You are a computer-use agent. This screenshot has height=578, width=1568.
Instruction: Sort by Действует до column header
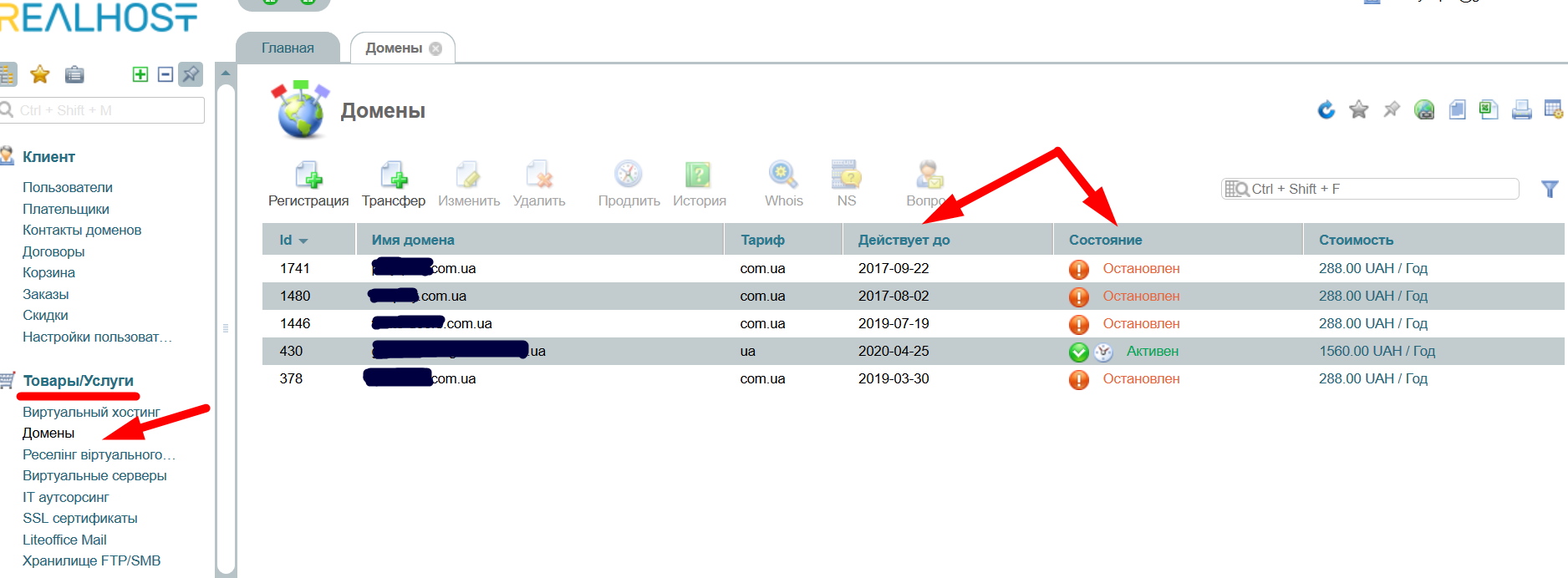pyautogui.click(x=948, y=240)
